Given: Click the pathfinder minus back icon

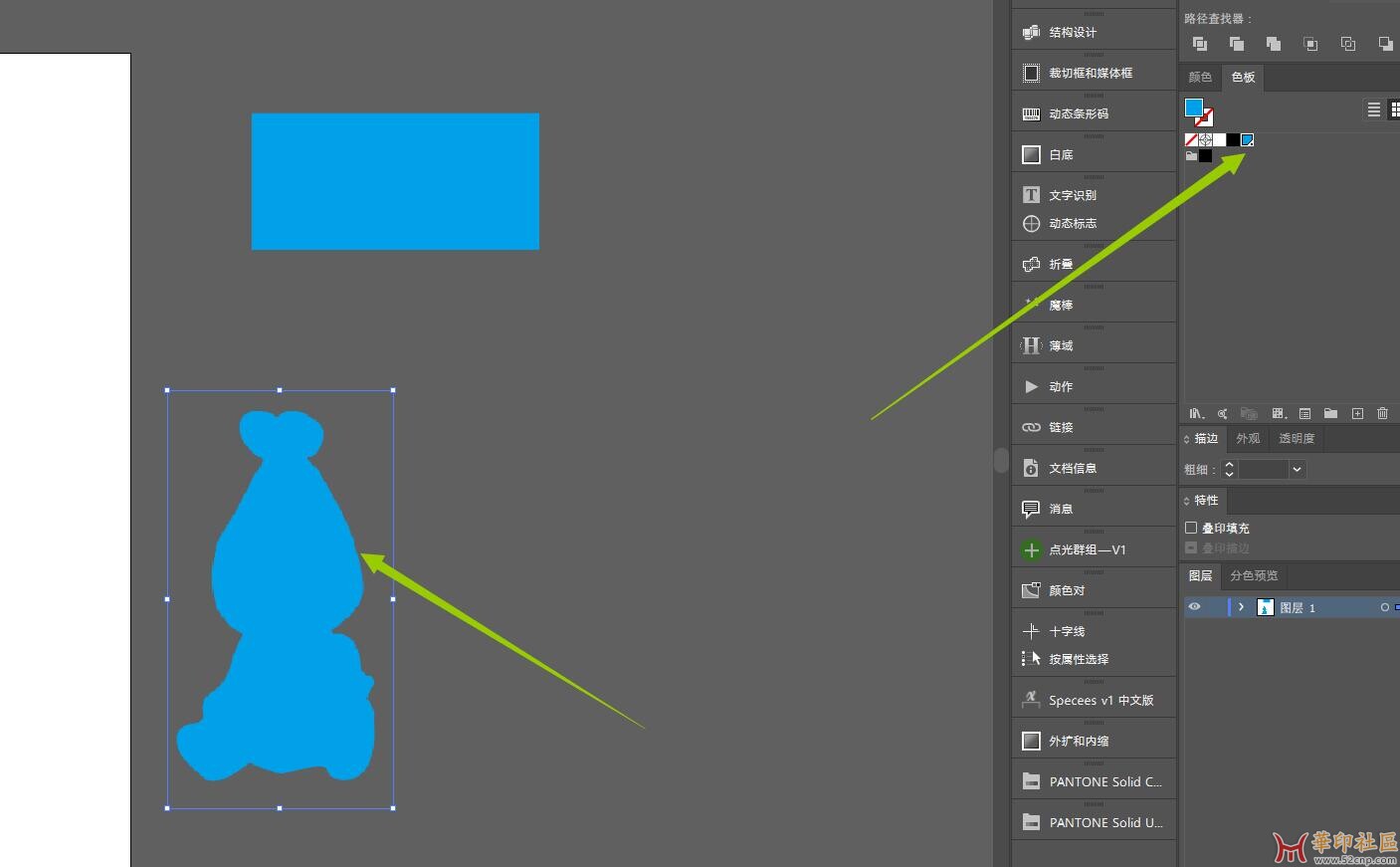Looking at the screenshot, I should pos(1385,44).
